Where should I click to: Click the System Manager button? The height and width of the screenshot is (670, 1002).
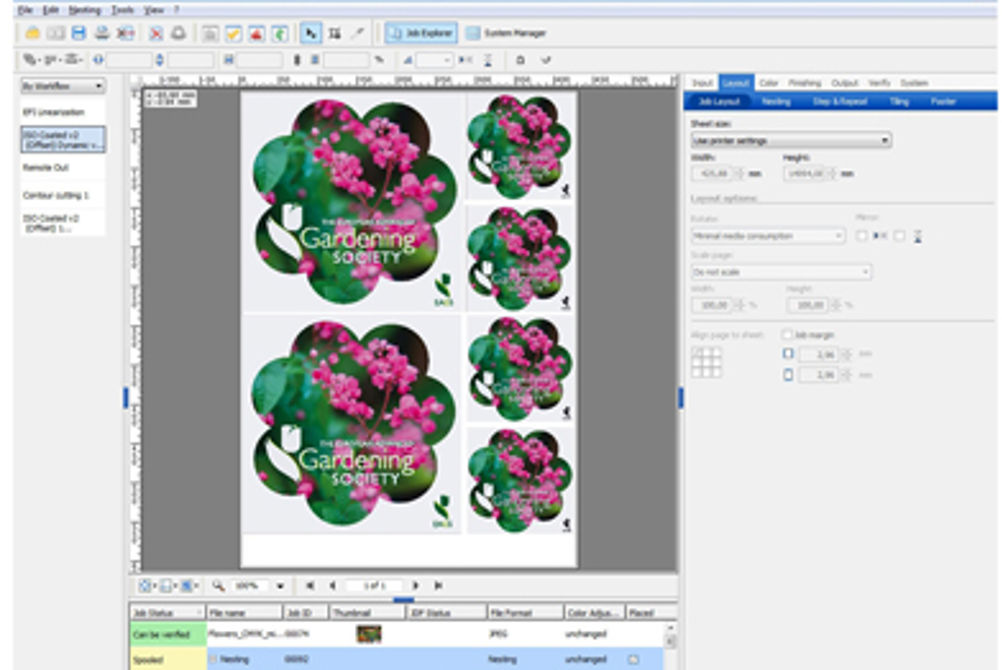[x=506, y=33]
